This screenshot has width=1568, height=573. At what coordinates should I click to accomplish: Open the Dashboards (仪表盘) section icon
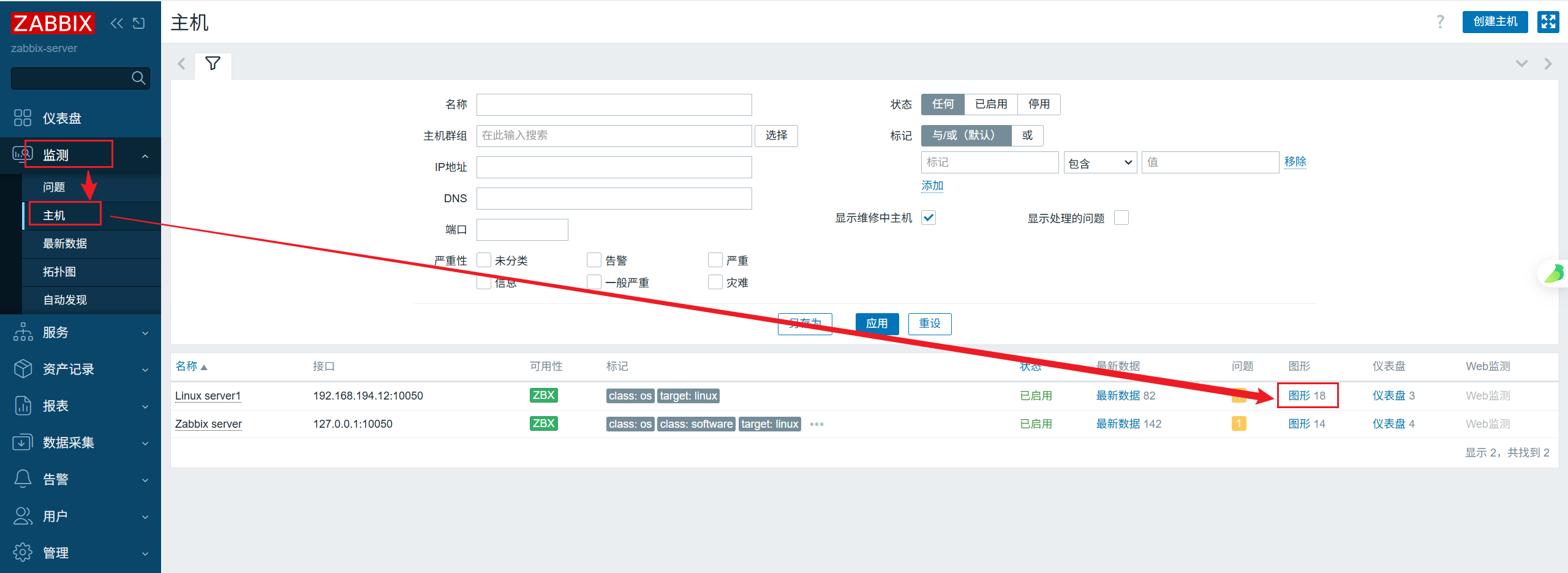pos(23,118)
